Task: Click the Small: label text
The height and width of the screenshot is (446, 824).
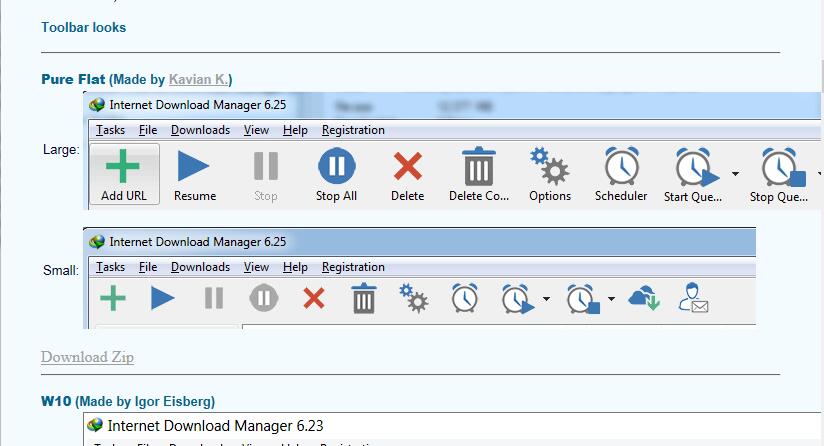Action: [61, 271]
